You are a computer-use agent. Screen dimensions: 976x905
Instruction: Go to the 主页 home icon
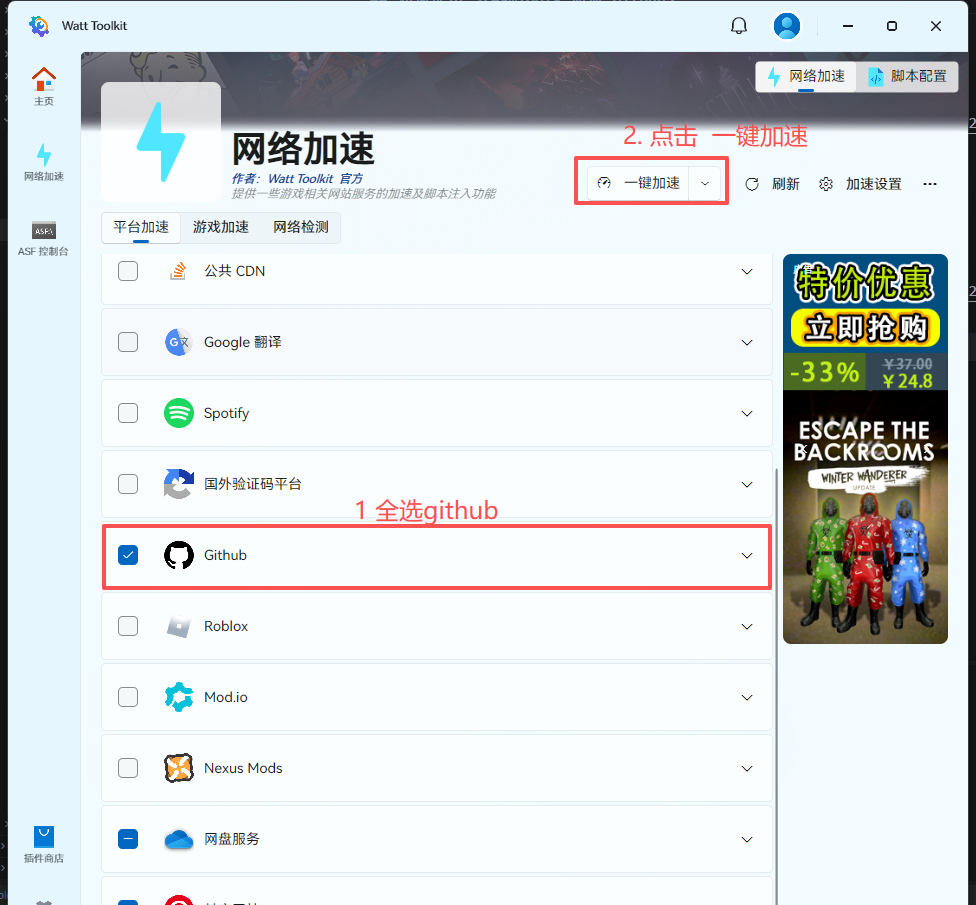[x=44, y=86]
